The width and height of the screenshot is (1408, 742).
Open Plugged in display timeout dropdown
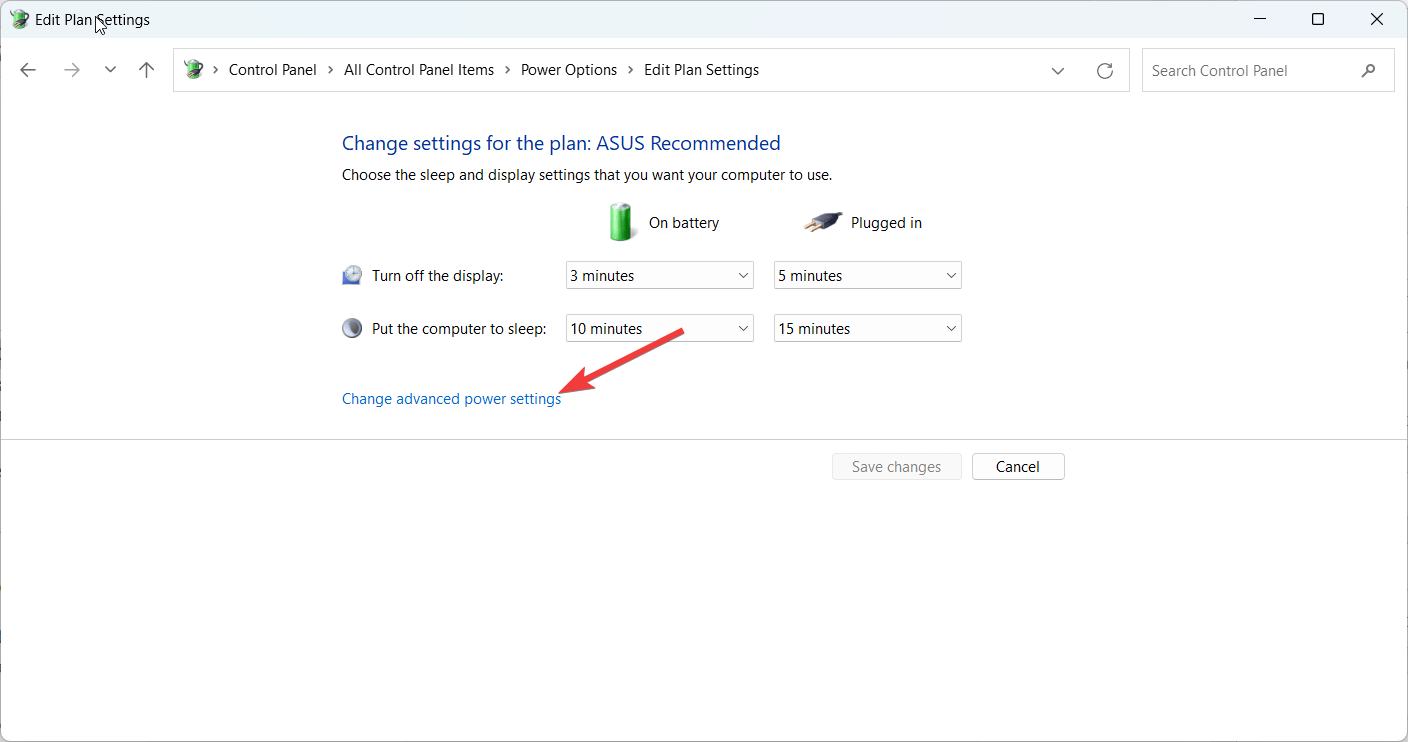[x=868, y=276]
